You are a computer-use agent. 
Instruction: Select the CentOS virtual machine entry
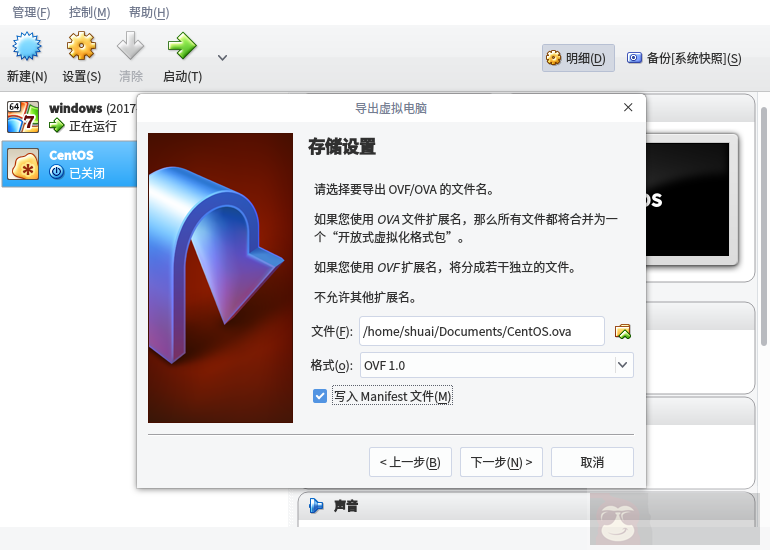click(69, 164)
